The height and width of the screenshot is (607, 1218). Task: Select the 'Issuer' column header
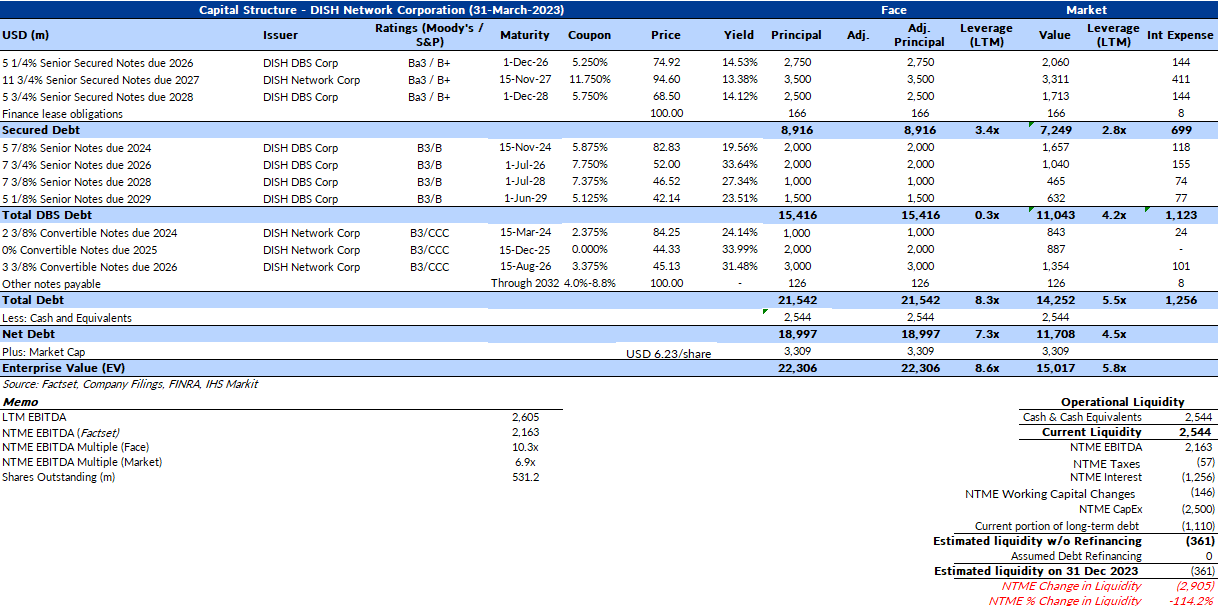coord(280,34)
